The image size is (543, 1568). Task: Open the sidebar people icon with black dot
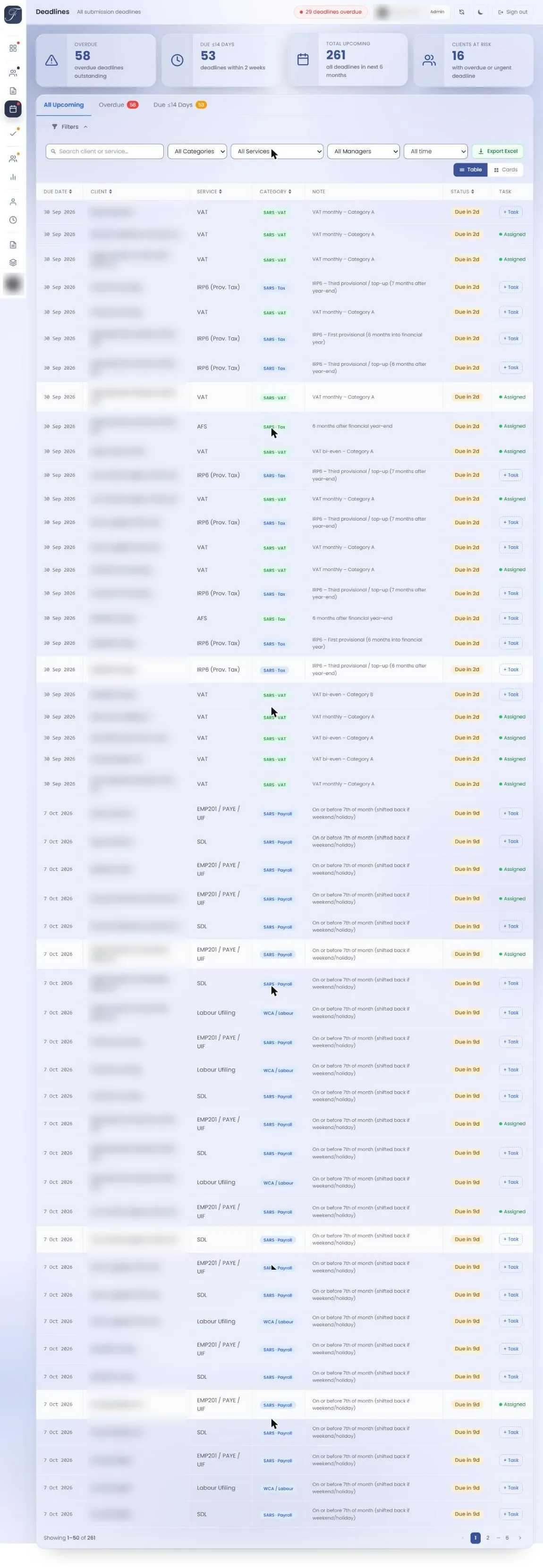tap(13, 72)
